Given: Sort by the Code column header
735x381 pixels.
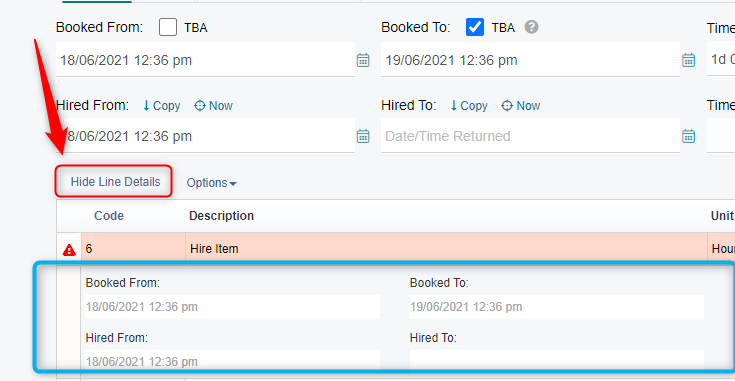Looking at the screenshot, I should [109, 216].
